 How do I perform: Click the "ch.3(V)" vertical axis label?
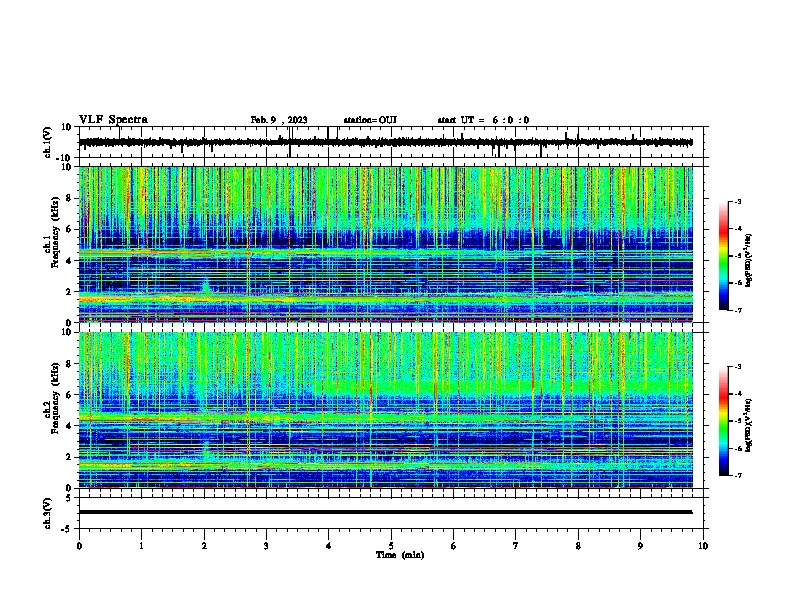coord(47,513)
